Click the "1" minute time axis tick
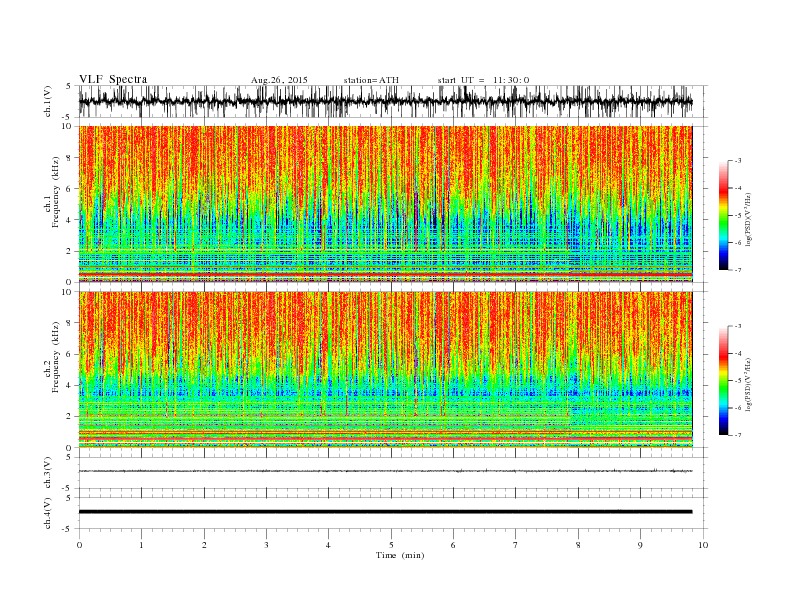 tap(141, 545)
